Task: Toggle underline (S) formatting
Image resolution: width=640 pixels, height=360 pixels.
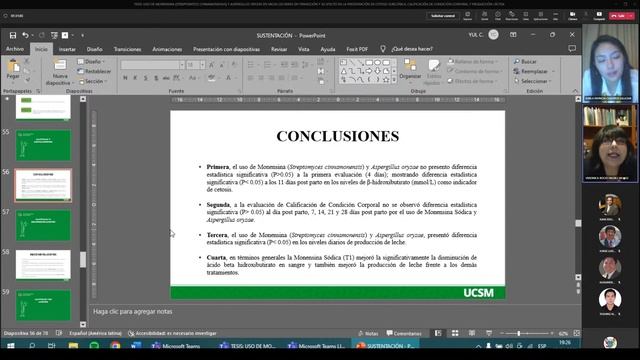Action: click(146, 78)
